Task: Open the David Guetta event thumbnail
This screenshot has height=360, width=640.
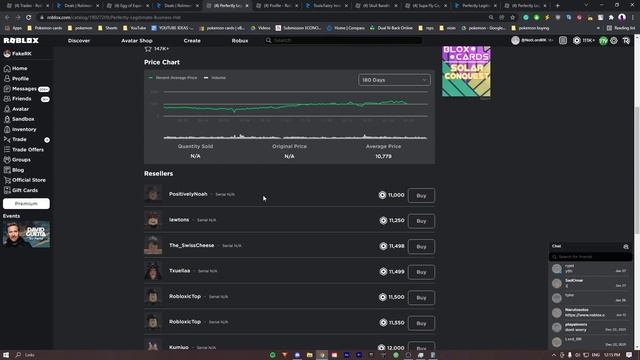Action: click(26, 234)
